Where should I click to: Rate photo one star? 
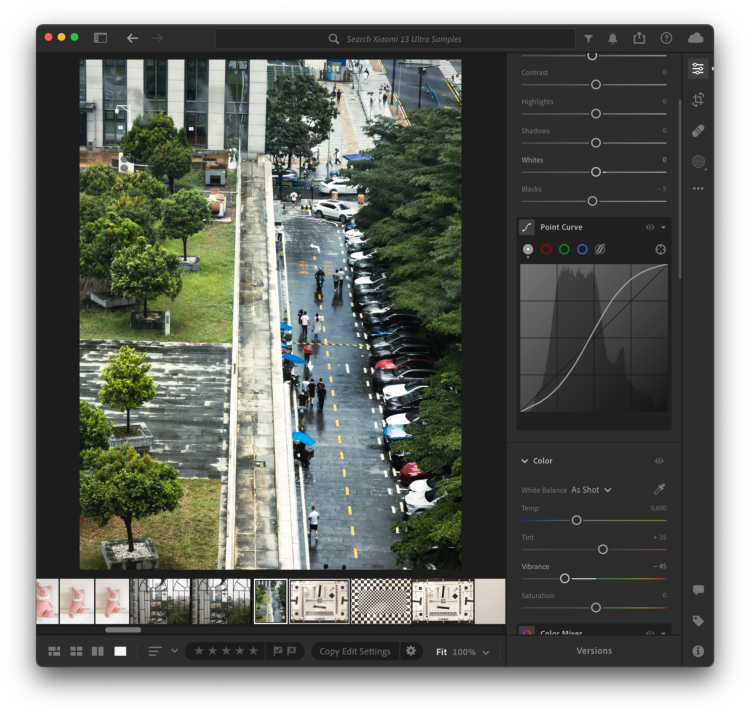[x=199, y=651]
